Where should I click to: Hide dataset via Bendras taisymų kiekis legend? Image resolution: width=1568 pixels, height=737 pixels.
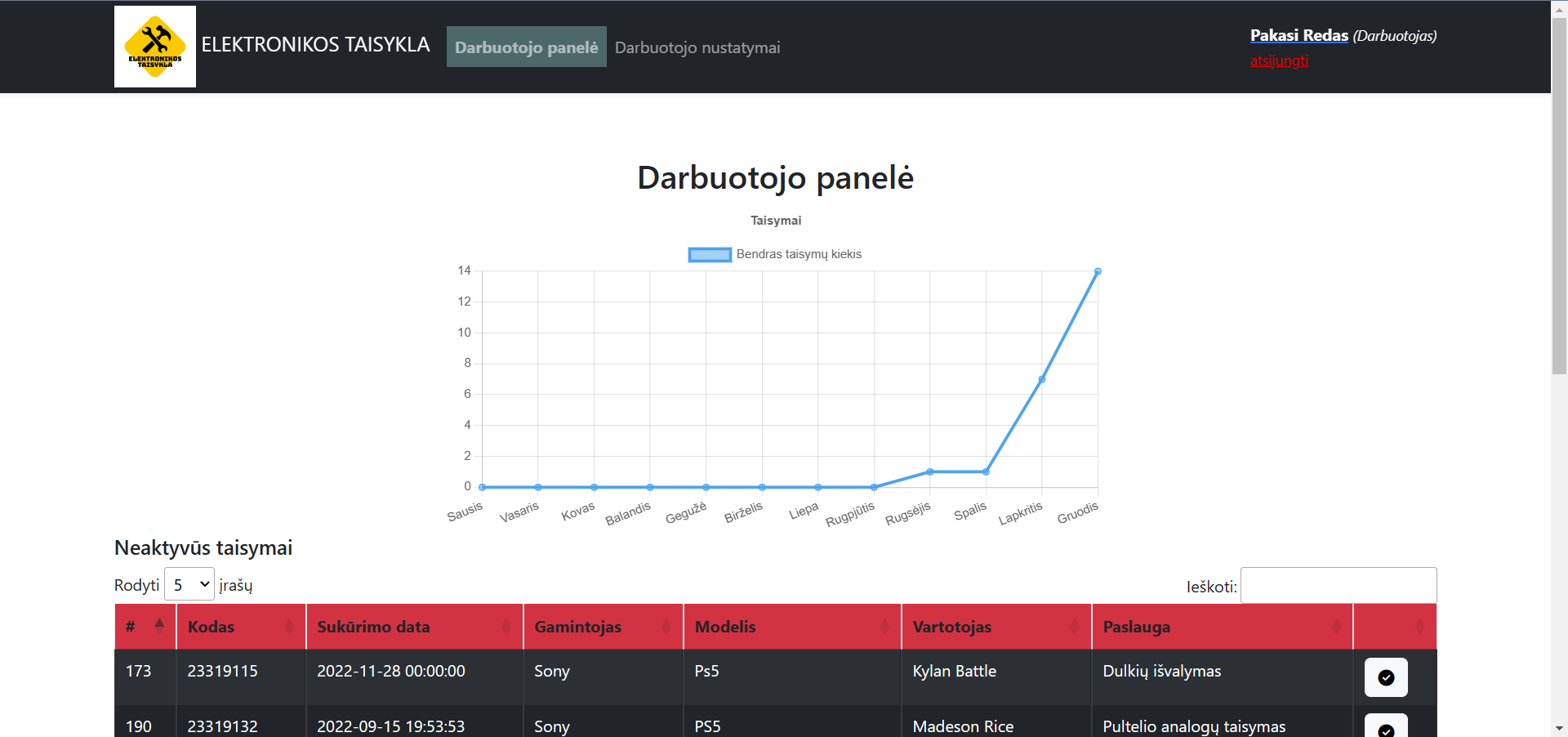[797, 254]
